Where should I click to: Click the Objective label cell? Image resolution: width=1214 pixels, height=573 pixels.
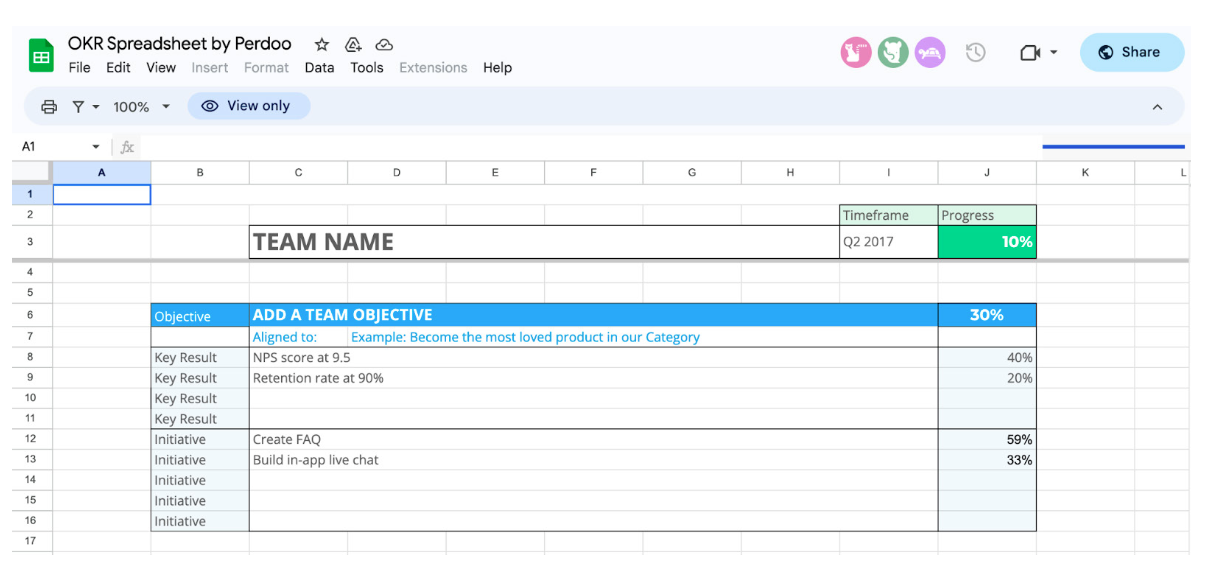(x=200, y=316)
